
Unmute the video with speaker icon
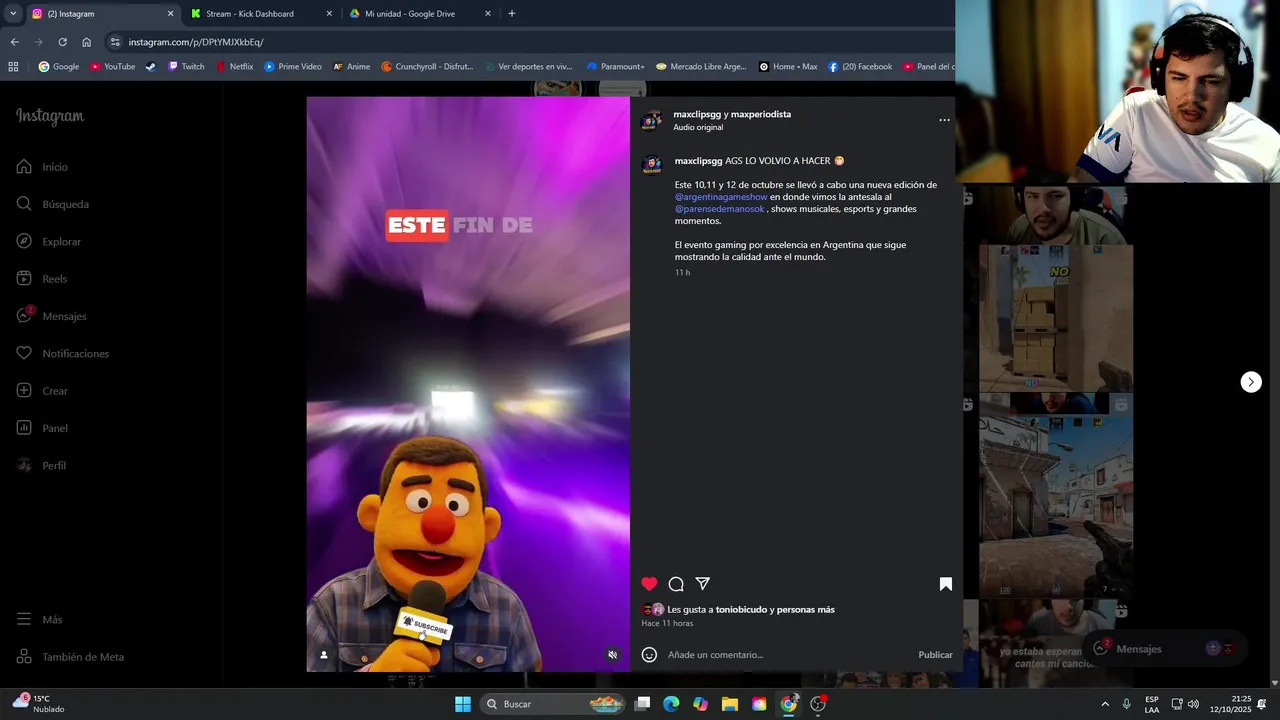click(613, 655)
